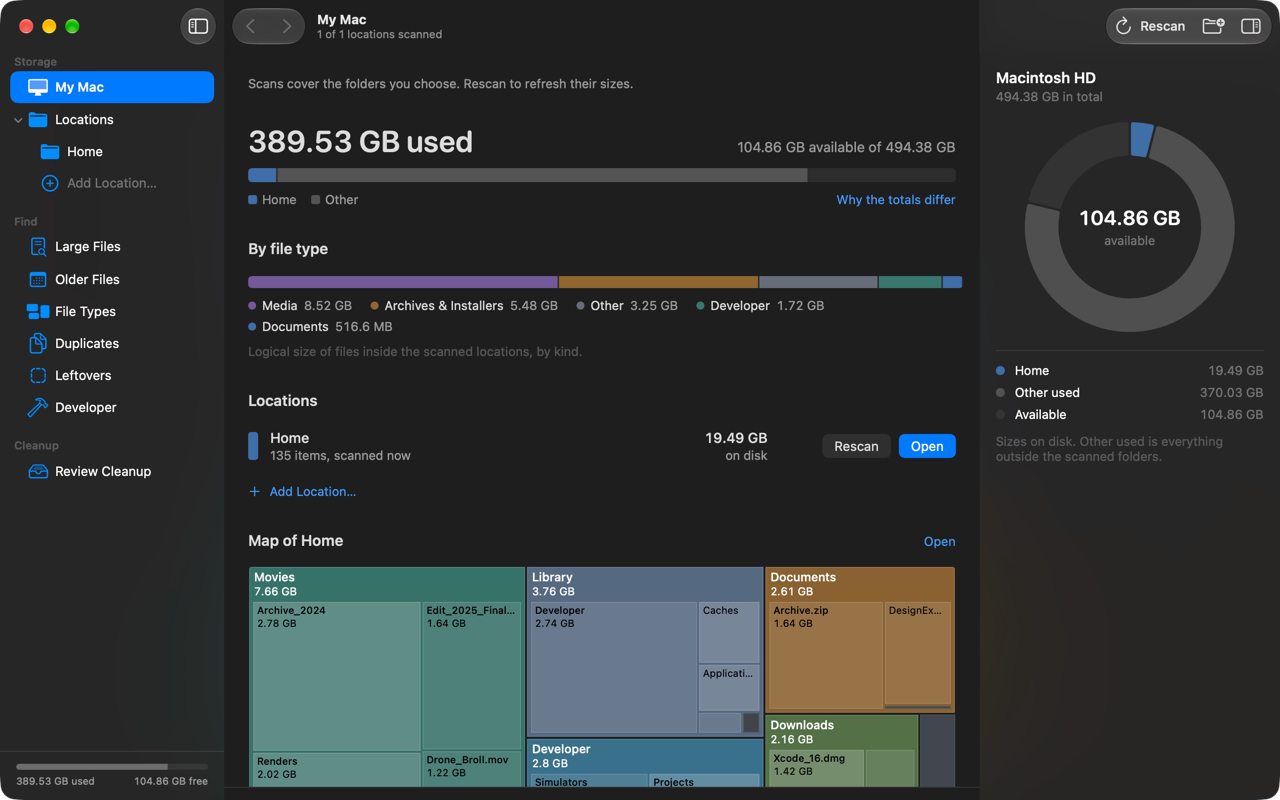Image resolution: width=1280 pixels, height=800 pixels.
Task: Go back using the left chevron
Action: (x=251, y=26)
